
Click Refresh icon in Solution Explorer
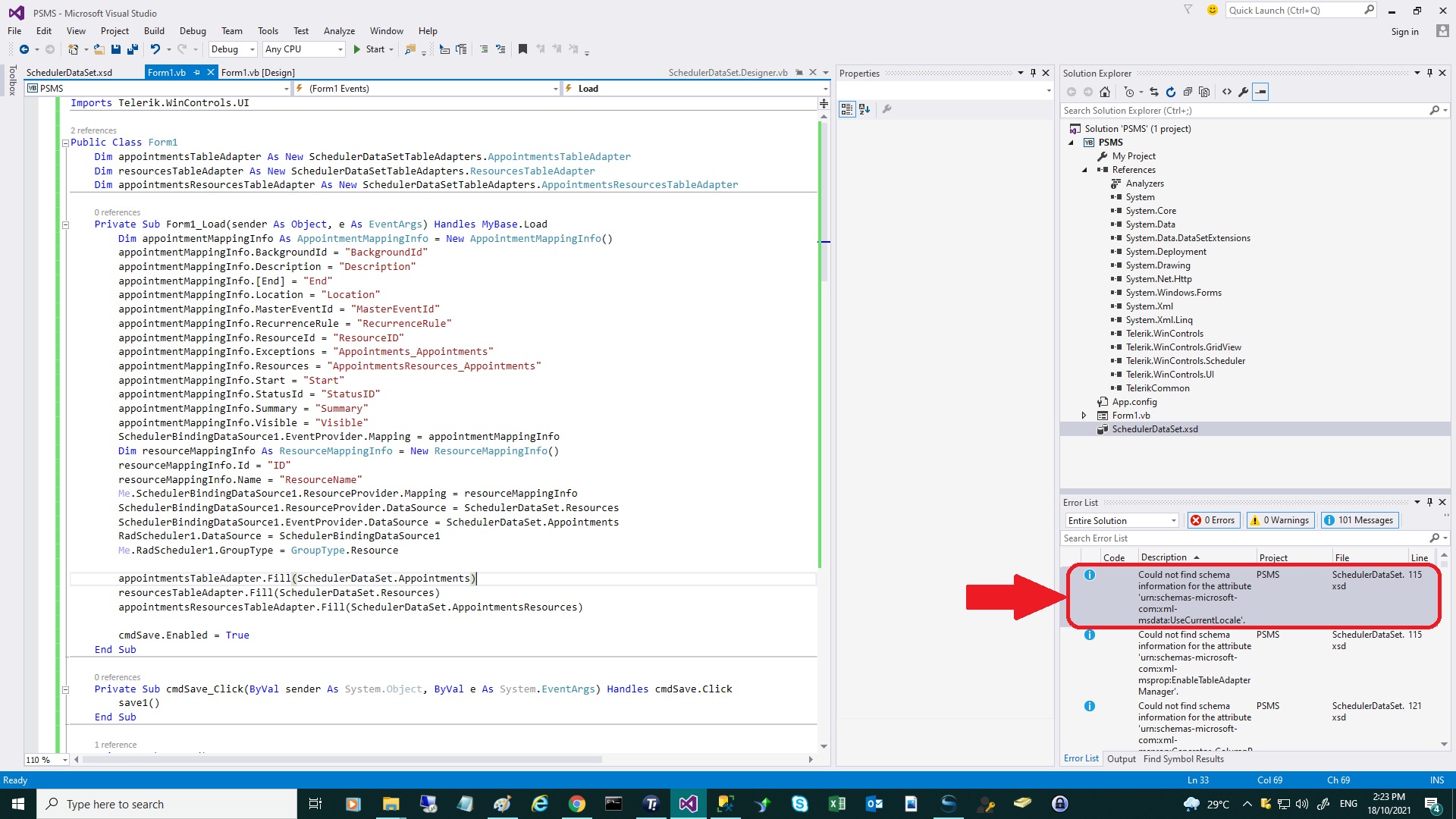pos(1171,92)
